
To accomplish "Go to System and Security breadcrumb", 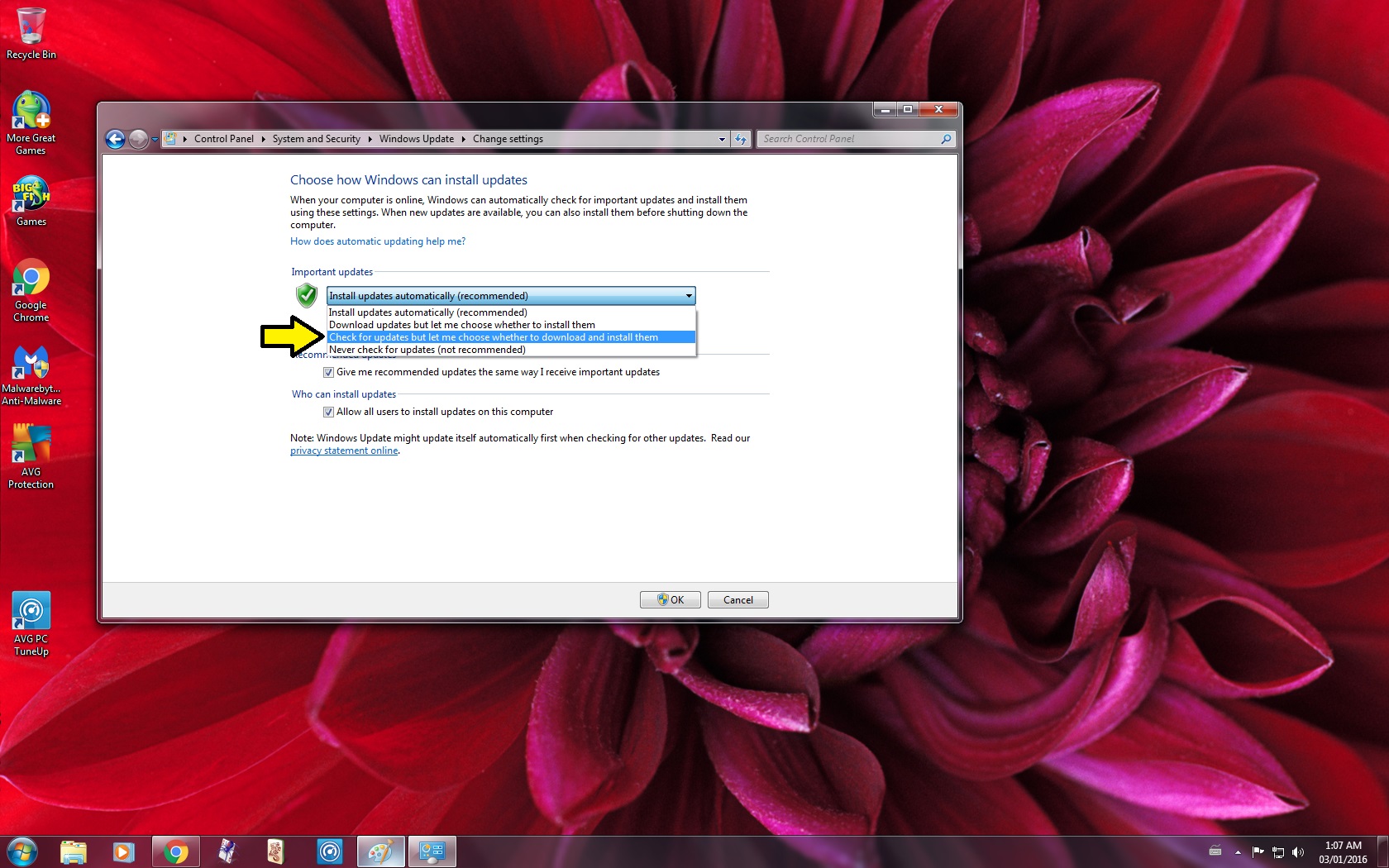I will pyautogui.click(x=317, y=139).
